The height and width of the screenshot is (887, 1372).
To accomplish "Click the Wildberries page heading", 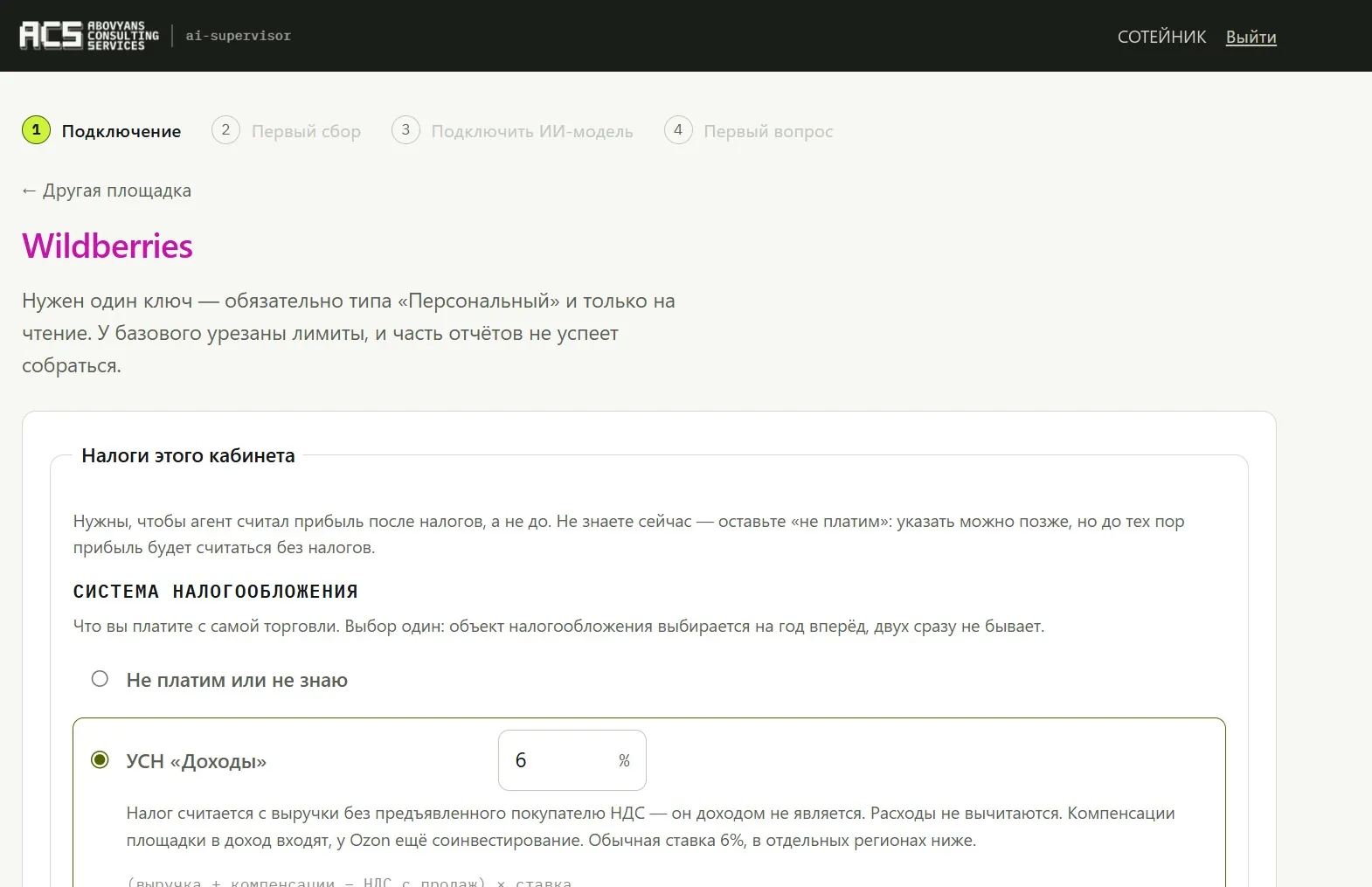I will [107, 246].
